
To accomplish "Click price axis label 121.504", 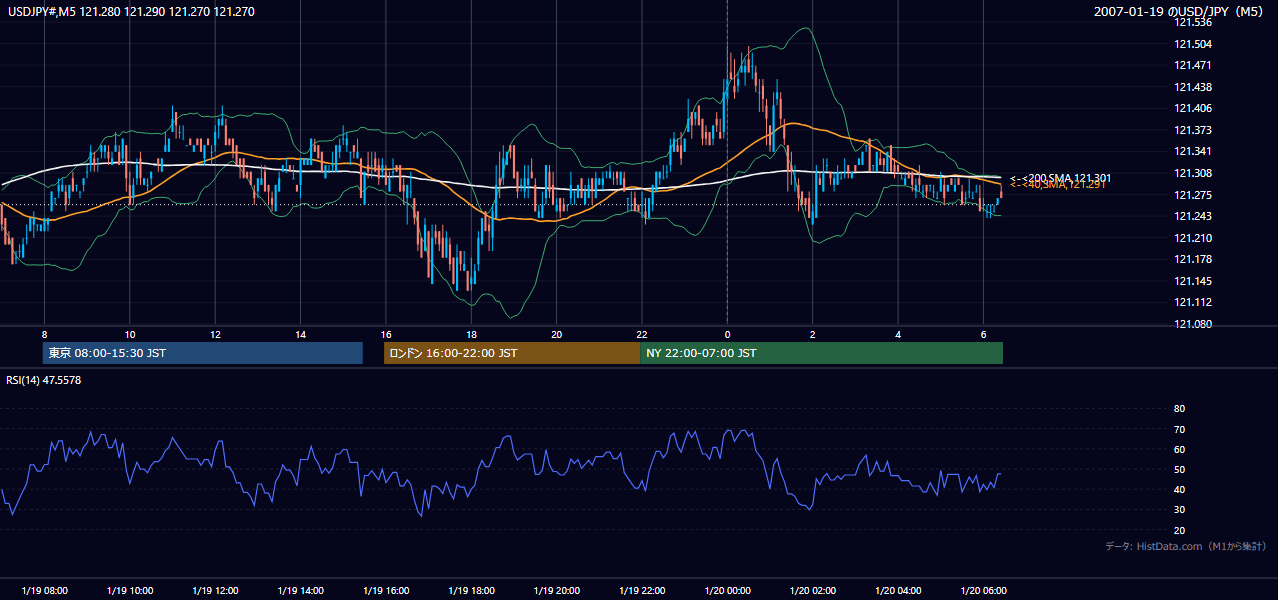I will pos(1194,44).
